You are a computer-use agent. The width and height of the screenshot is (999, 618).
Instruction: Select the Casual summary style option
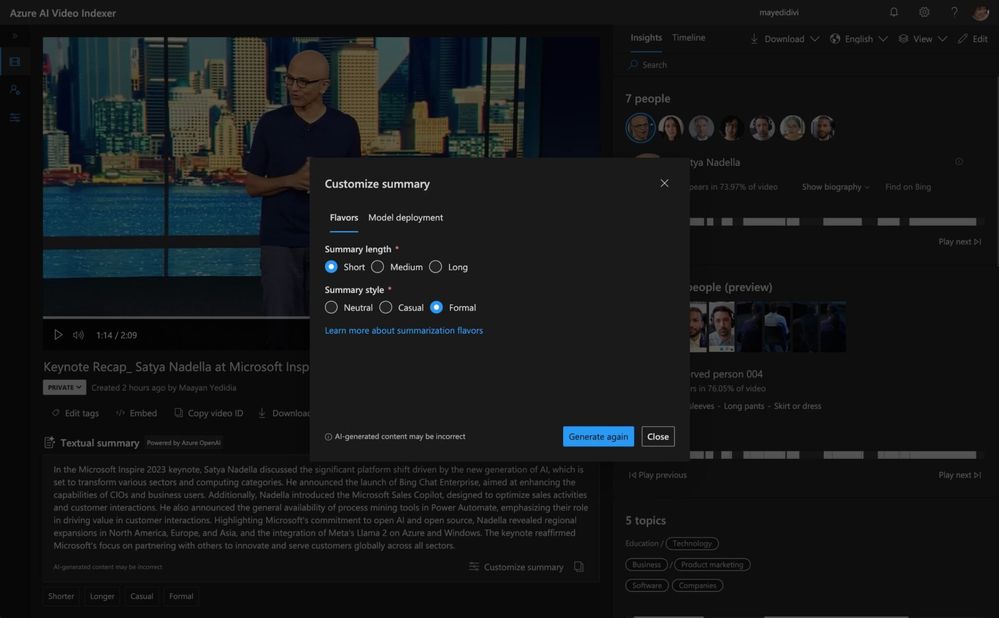pyautogui.click(x=385, y=307)
